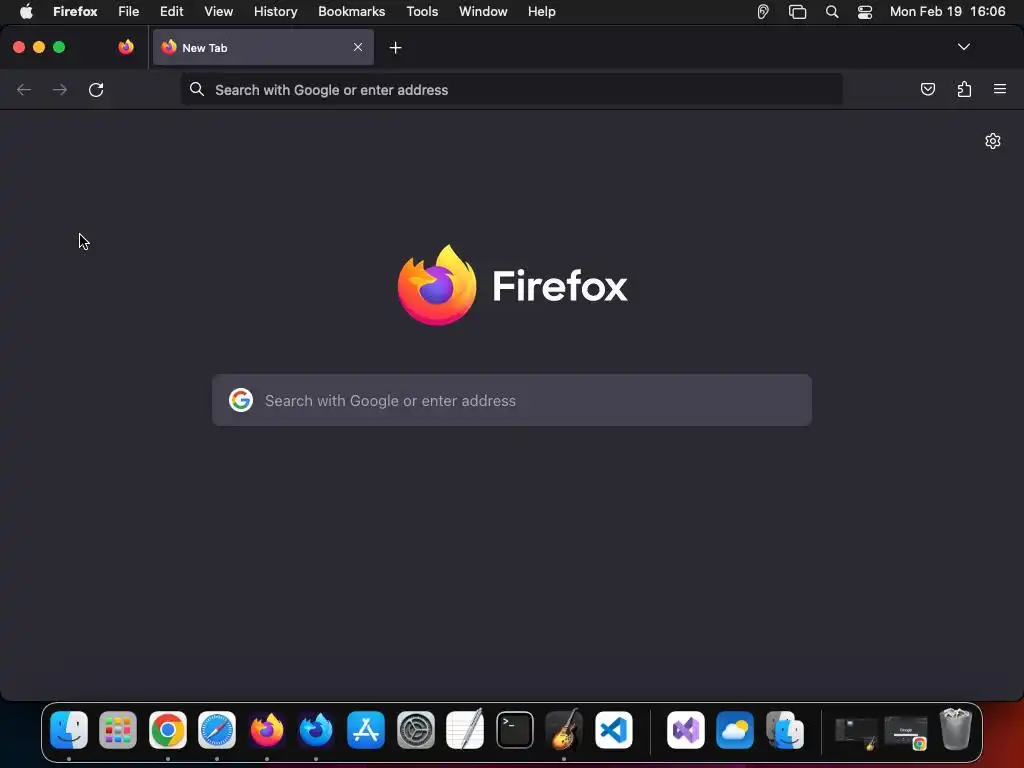The image size is (1024, 768).
Task: Launch Terminal from the dock
Action: click(515, 729)
